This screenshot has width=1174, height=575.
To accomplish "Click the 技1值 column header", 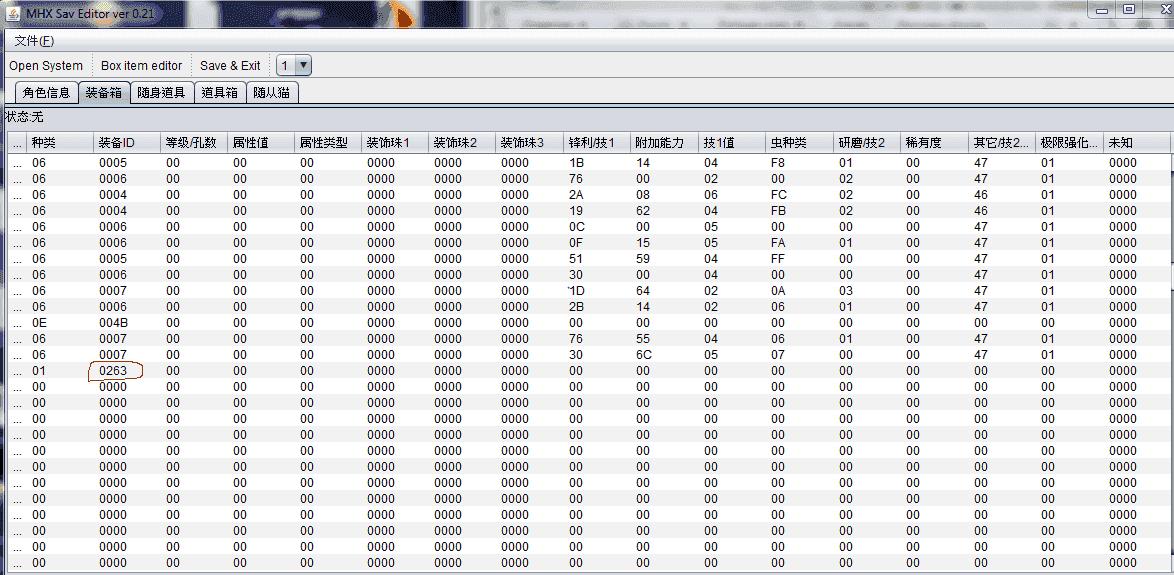I will tap(731, 142).
